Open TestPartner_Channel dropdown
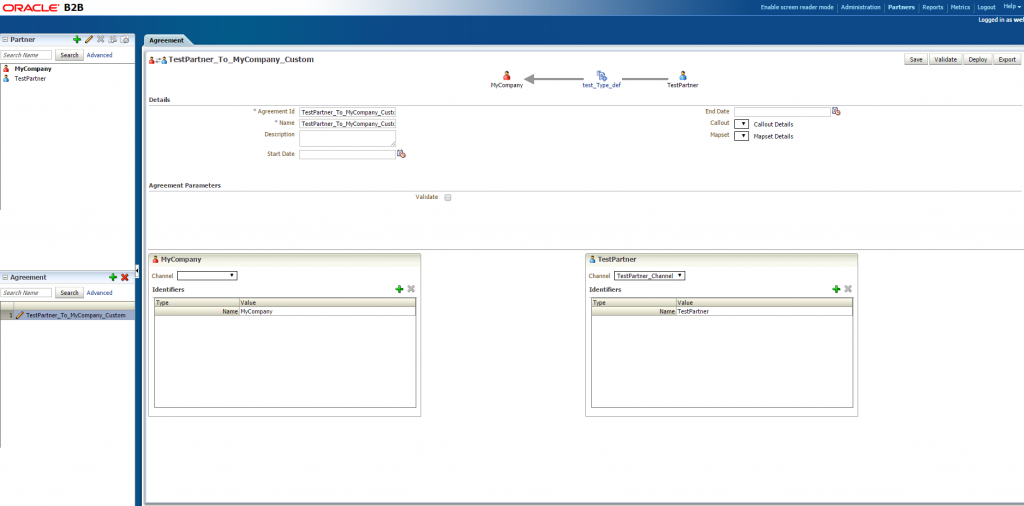Viewport: 1024px width, 506px height. (650, 276)
